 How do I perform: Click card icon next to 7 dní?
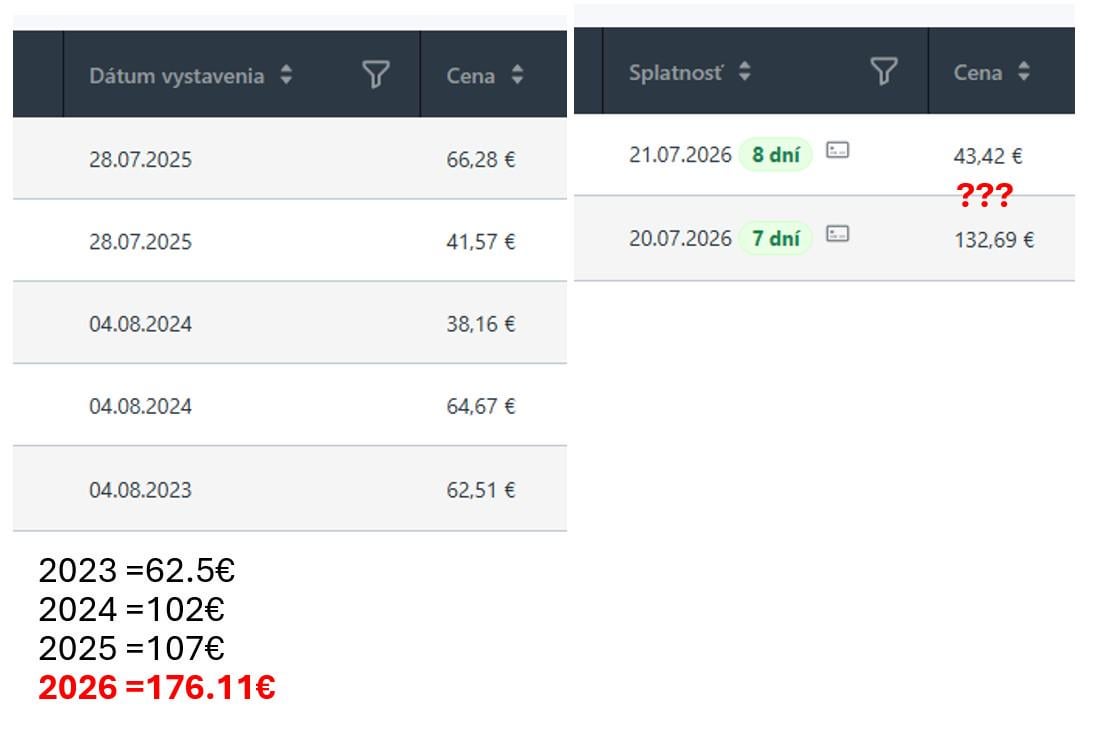(837, 233)
